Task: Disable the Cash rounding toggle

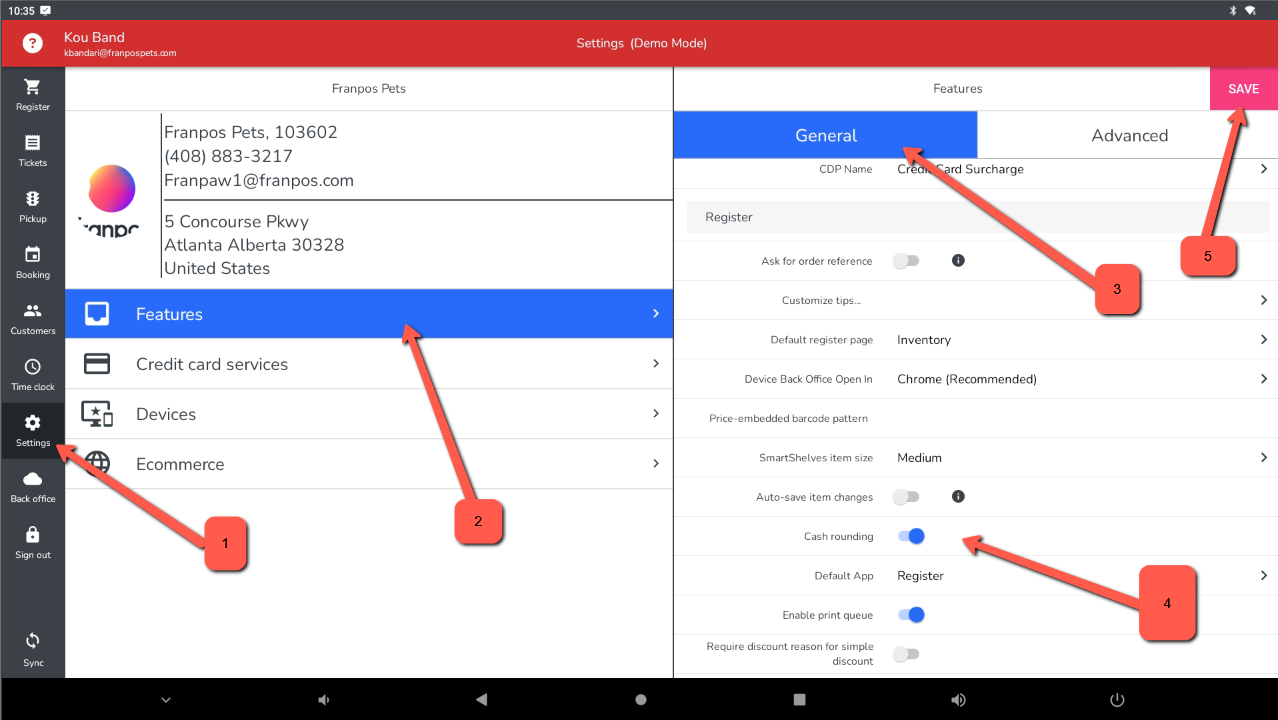Action: pos(911,536)
